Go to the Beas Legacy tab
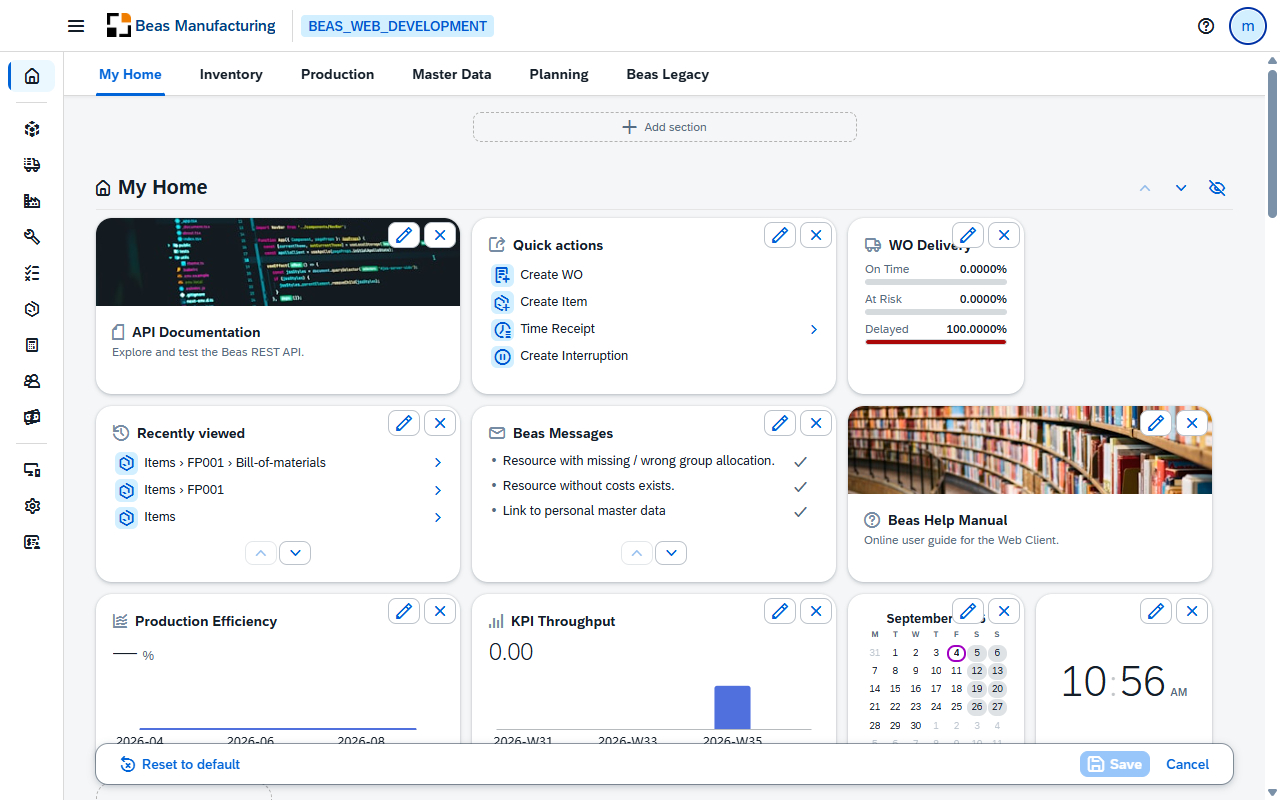The image size is (1280, 800). click(668, 74)
